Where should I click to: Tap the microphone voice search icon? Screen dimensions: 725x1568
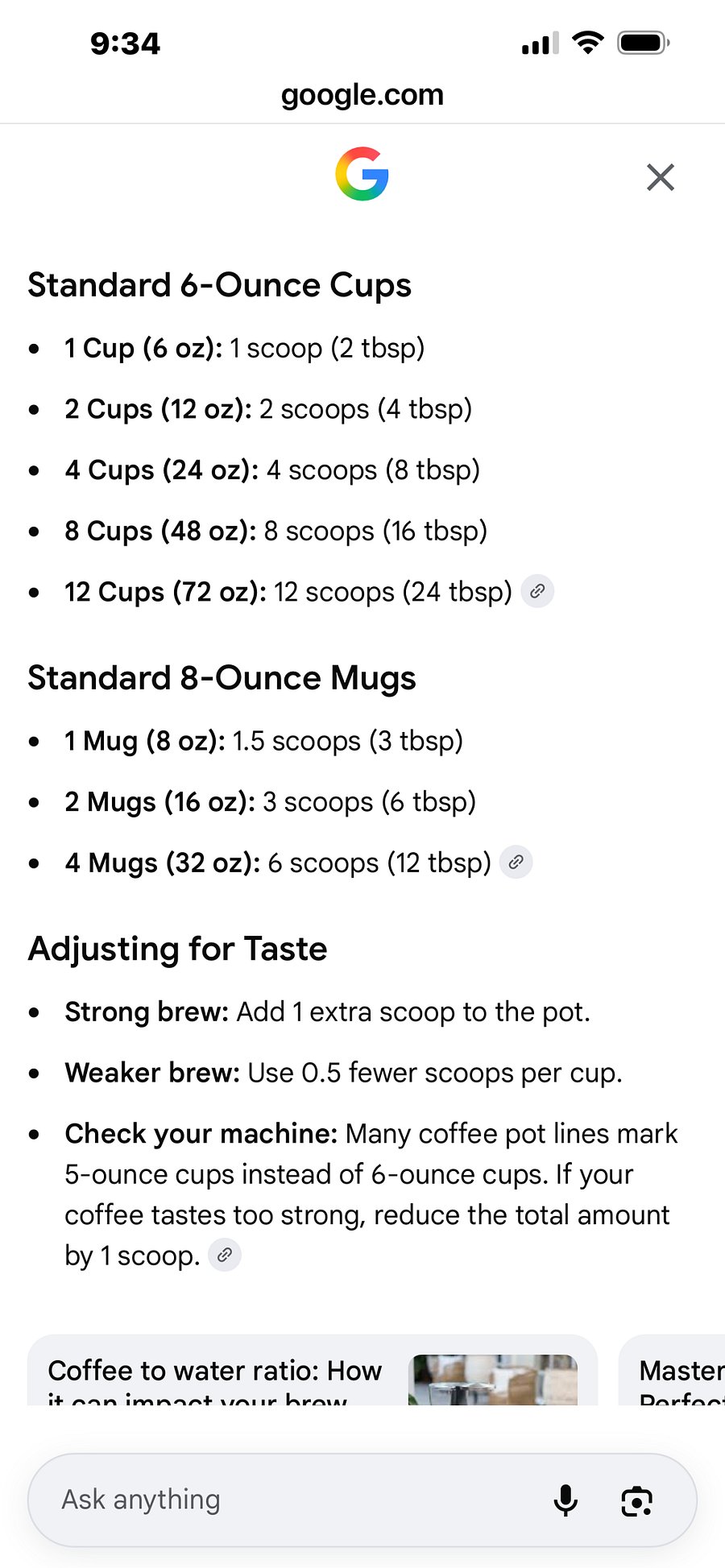click(x=566, y=1500)
